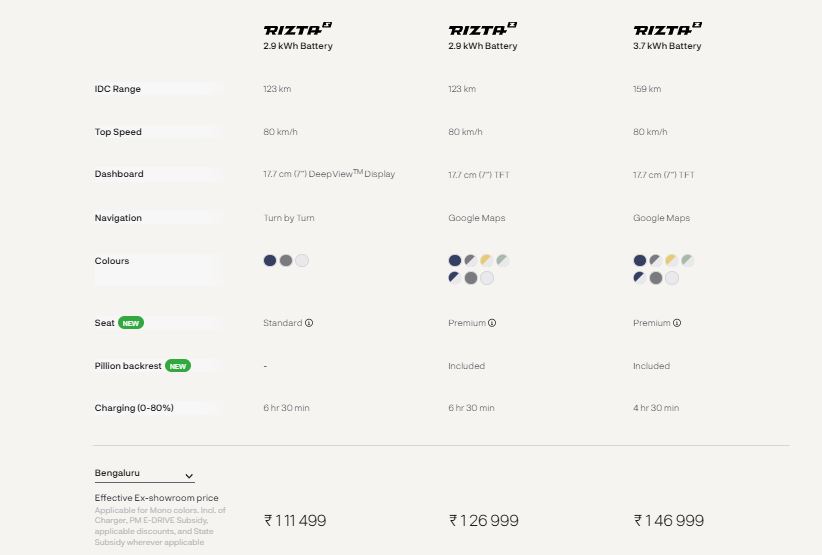The height and width of the screenshot is (555, 822).
Task: Select yellow dual-tone colour in 3.7 kWh variant
Action: 672,260
